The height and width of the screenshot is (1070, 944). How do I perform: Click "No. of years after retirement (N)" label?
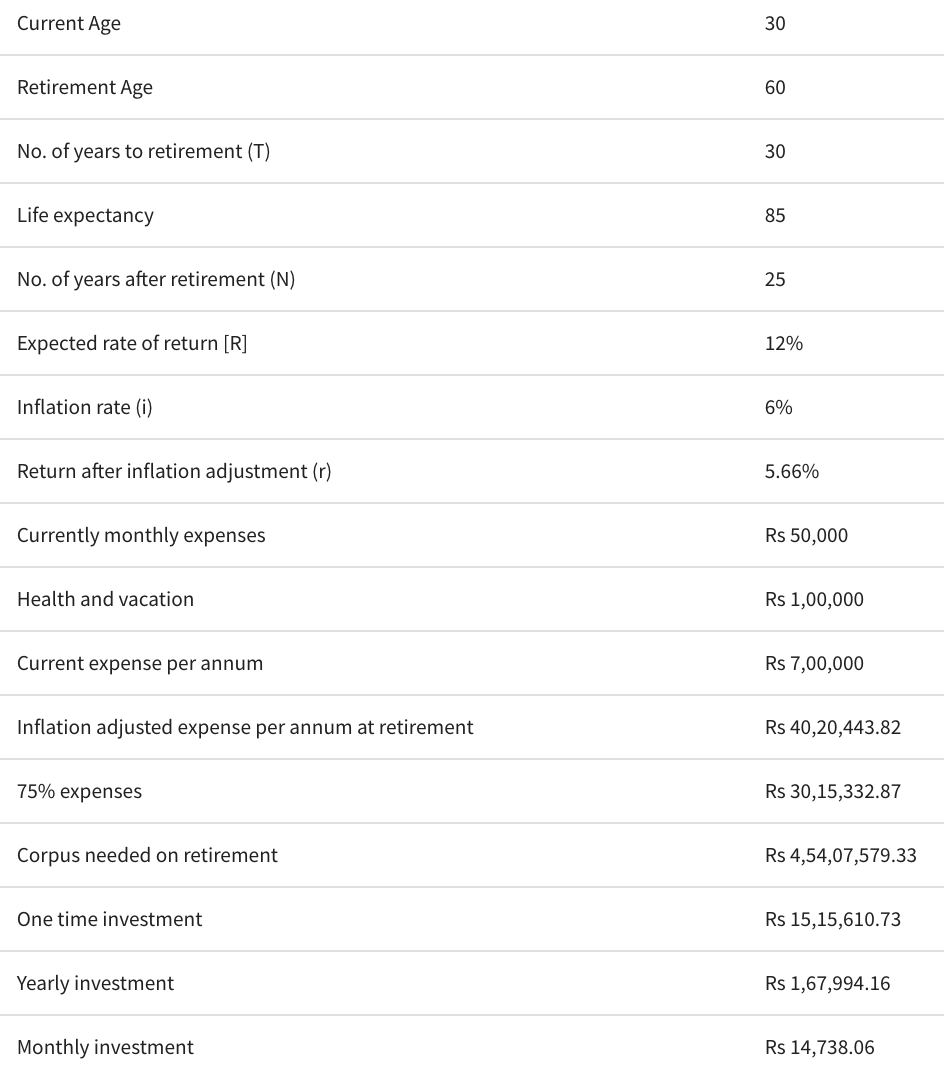click(156, 280)
